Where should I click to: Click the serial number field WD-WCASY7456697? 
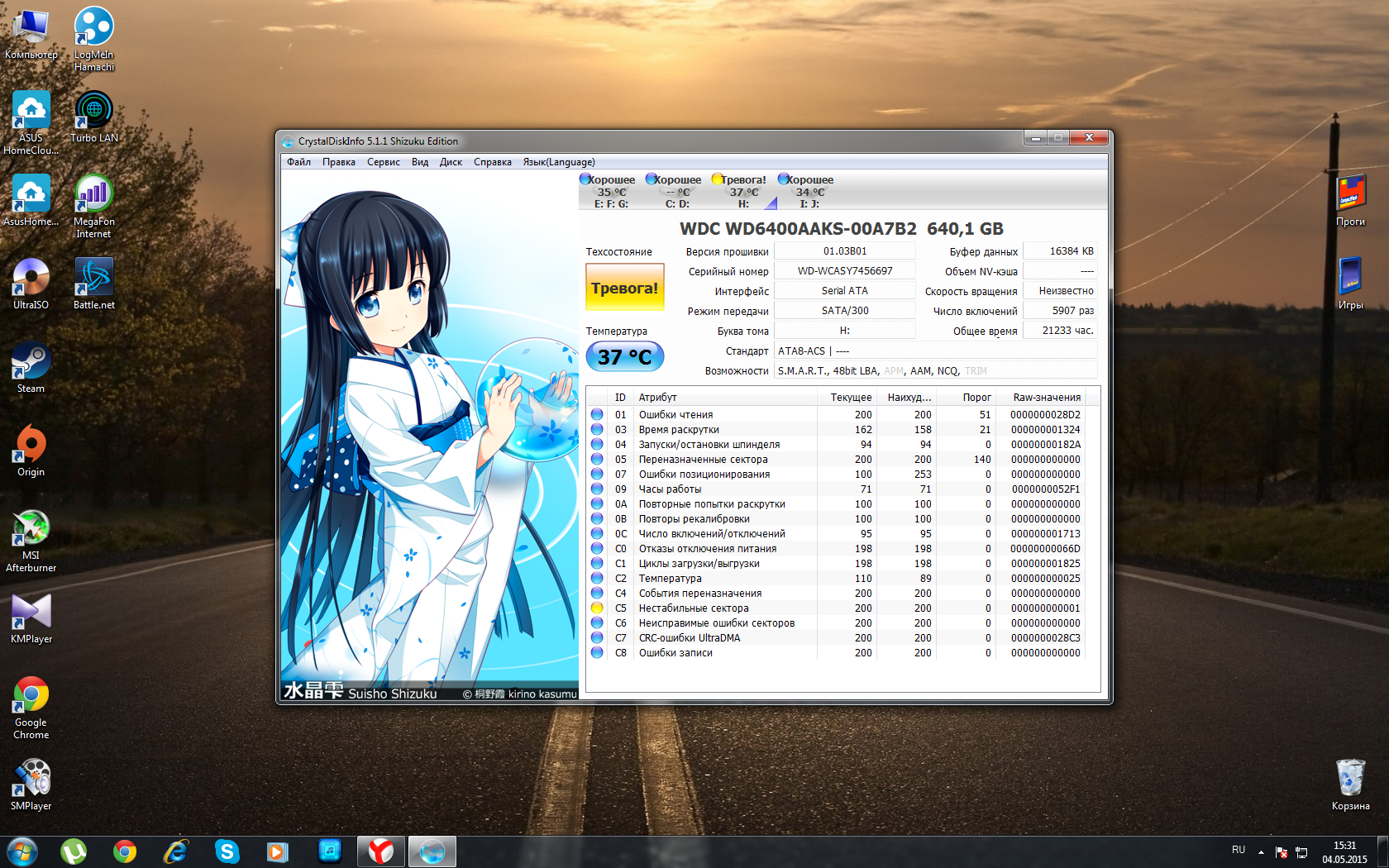pyautogui.click(x=845, y=270)
